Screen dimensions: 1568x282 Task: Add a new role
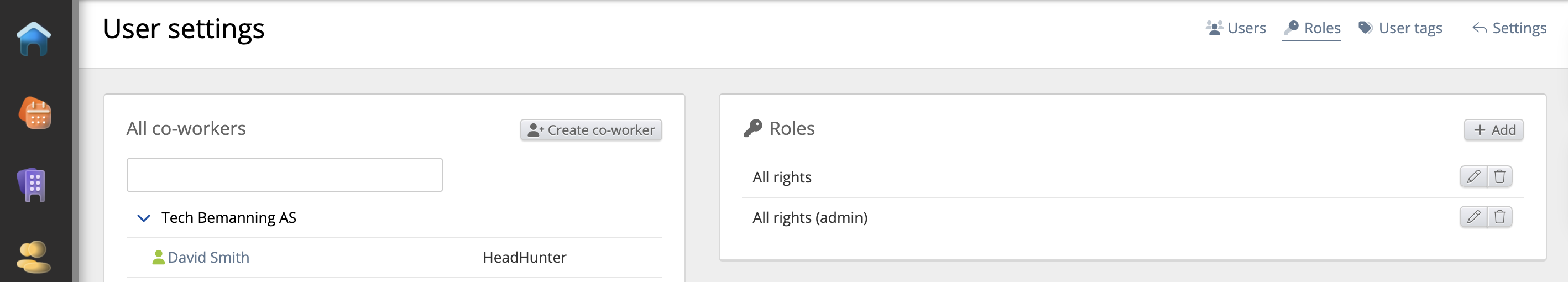tap(1493, 130)
